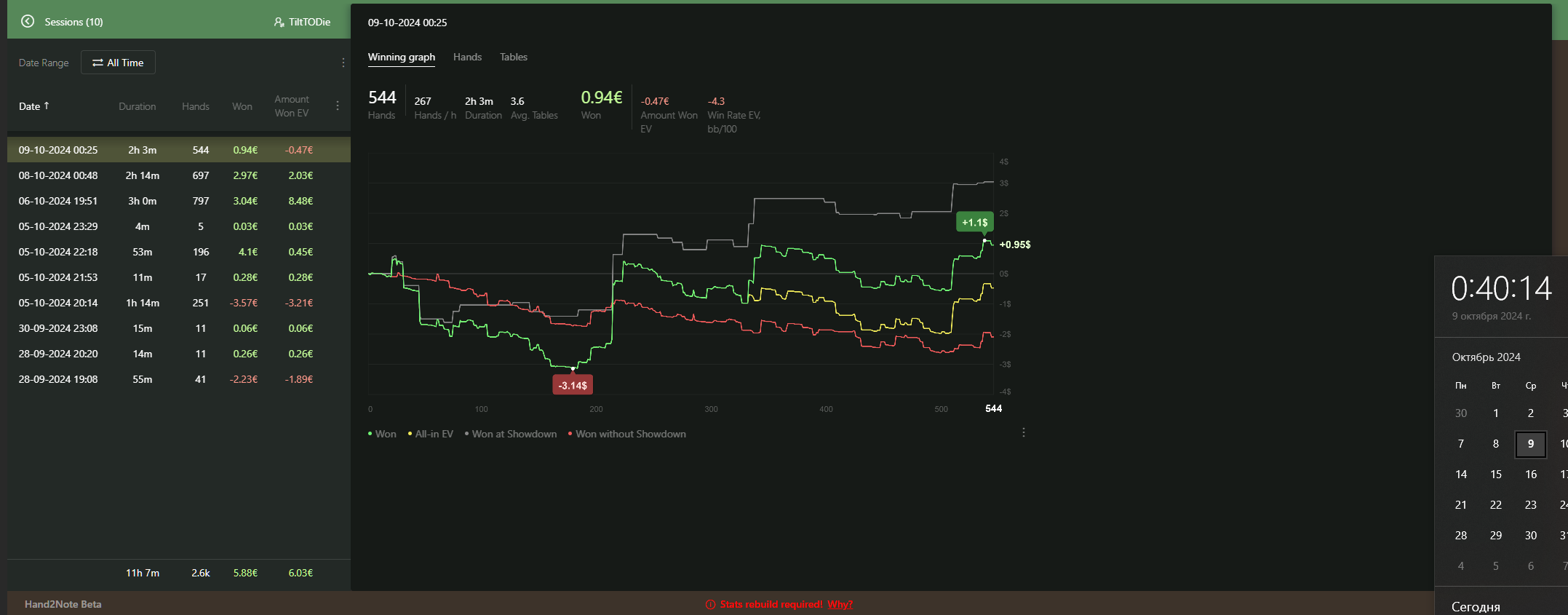The image size is (1568, 615).
Task: Select session 06-10-2024 19:51
Action: [x=179, y=201]
